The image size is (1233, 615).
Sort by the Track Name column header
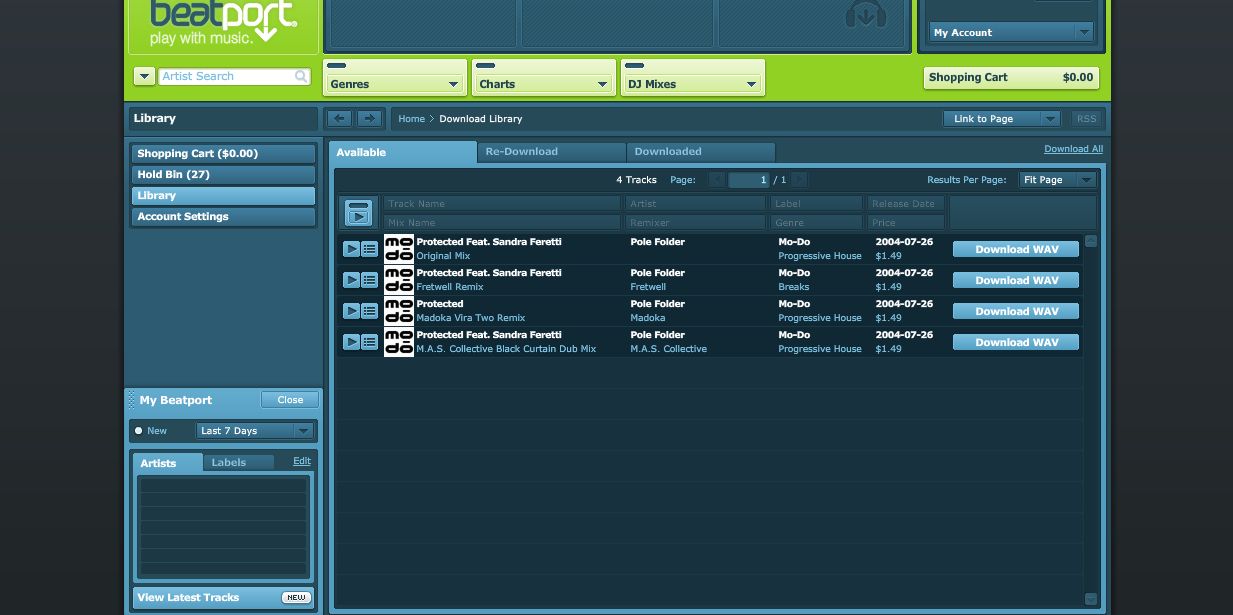[502, 203]
